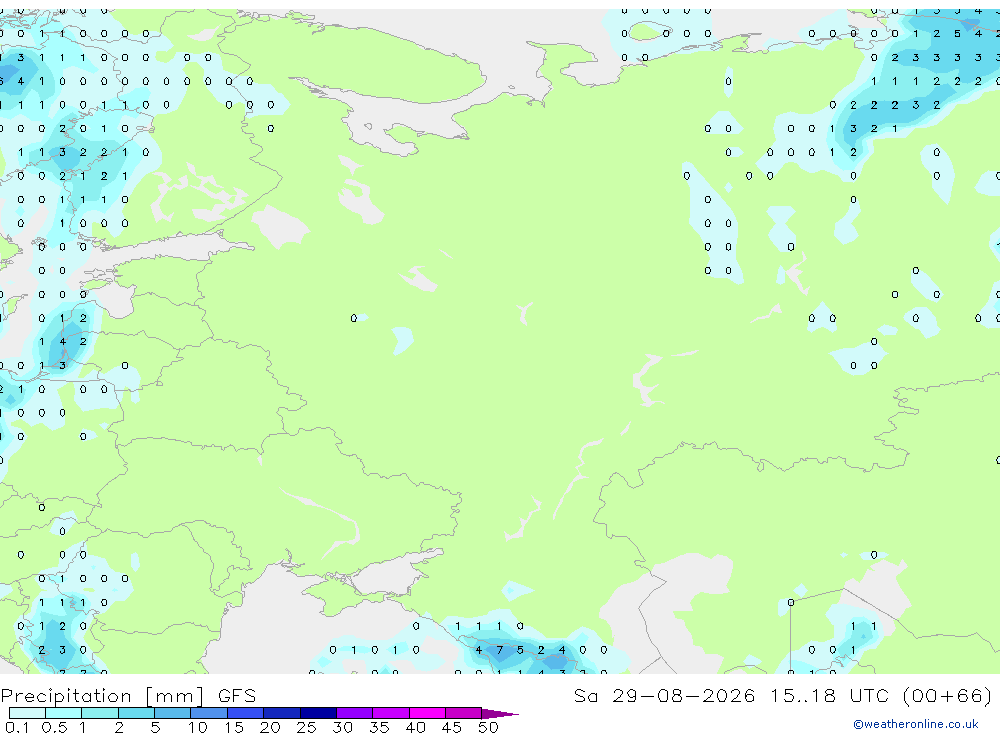Pick the 25–30 mm navy swatch
This screenshot has height=733, width=1000.
pyautogui.click(x=318, y=713)
